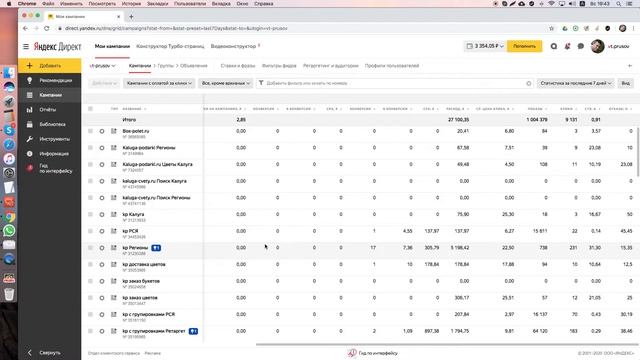Open notifications bell icon in header

pos(567,47)
